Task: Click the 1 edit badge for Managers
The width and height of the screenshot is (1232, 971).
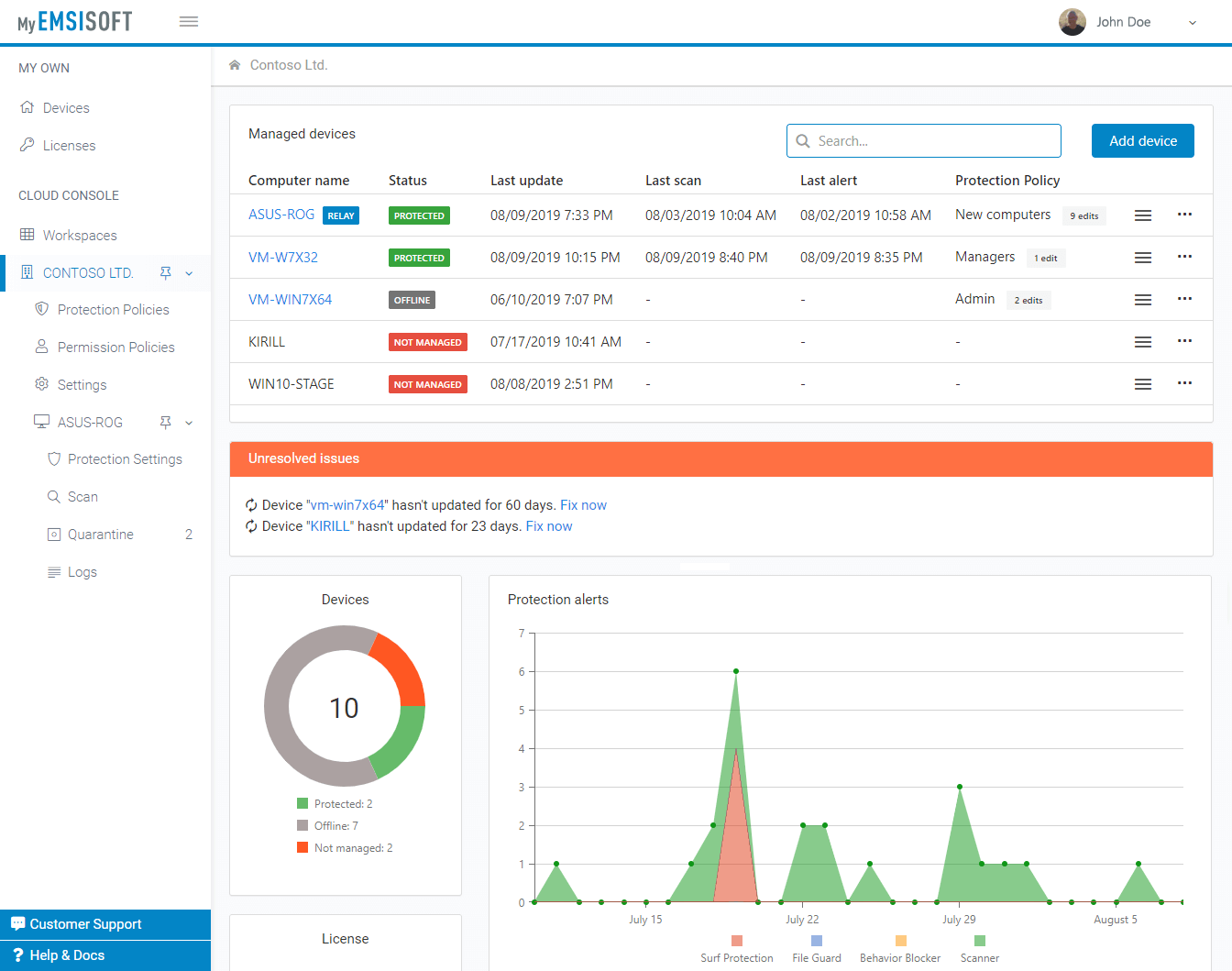Action: point(1046,259)
